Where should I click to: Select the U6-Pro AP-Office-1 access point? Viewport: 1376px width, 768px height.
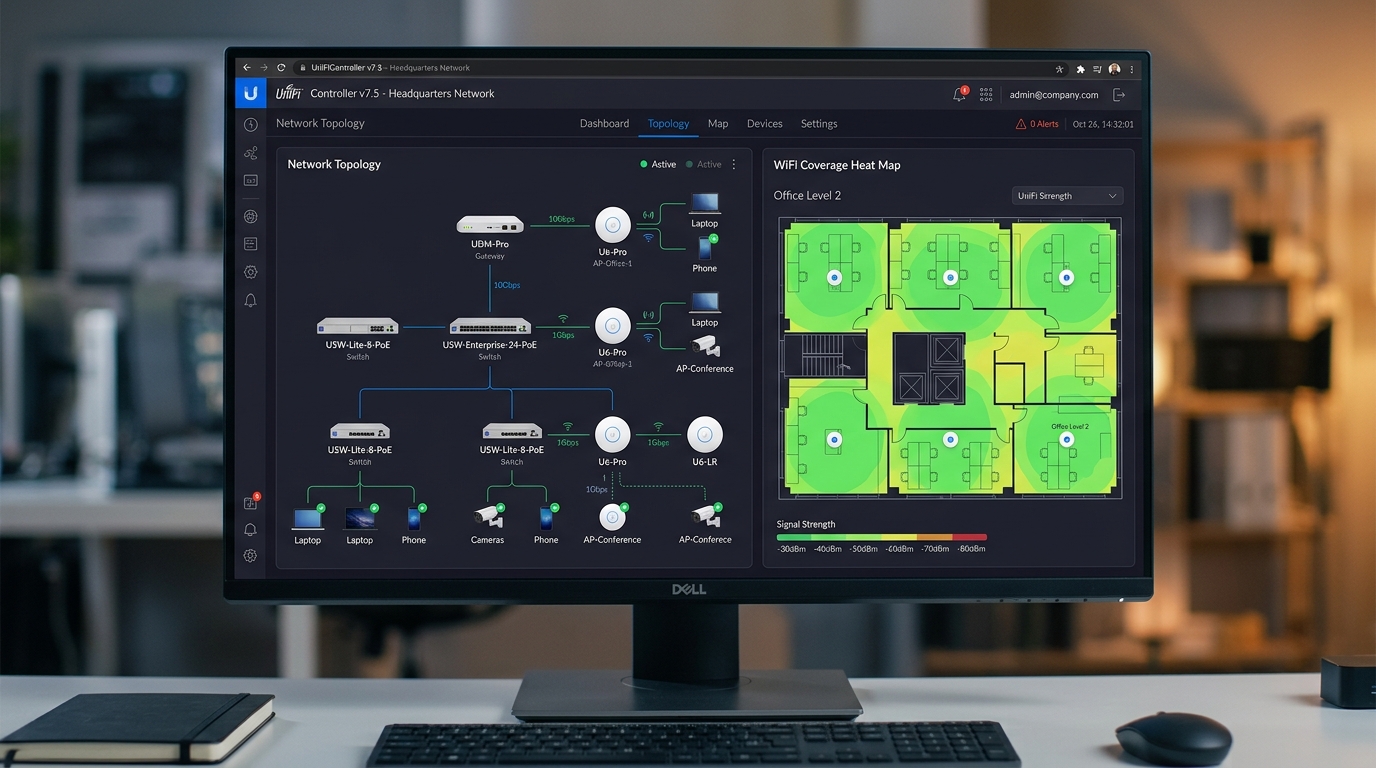click(613, 224)
